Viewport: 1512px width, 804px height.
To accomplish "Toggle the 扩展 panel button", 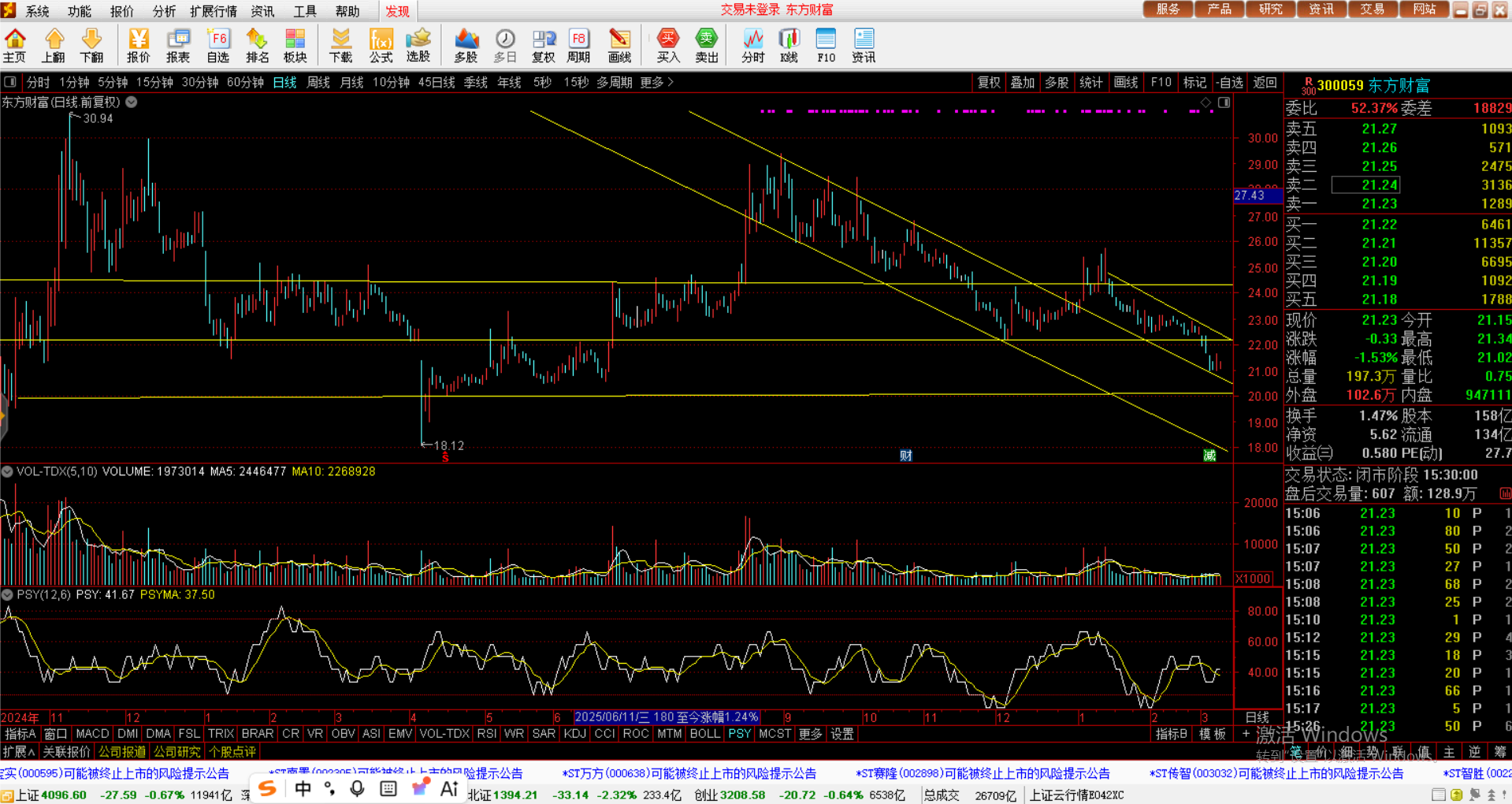I will pyautogui.click(x=18, y=752).
